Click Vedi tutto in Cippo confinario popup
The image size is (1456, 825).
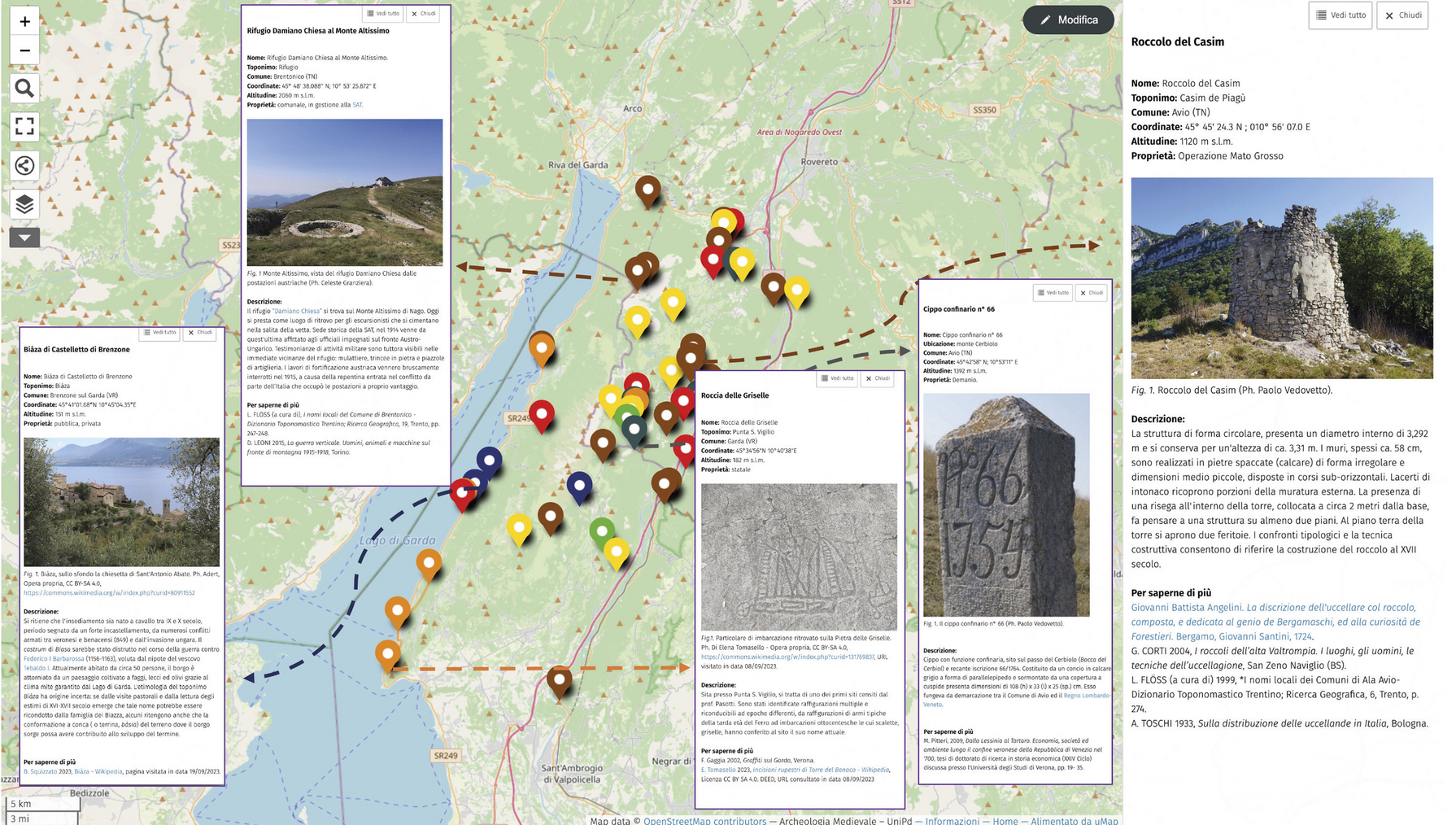pos(1053,293)
